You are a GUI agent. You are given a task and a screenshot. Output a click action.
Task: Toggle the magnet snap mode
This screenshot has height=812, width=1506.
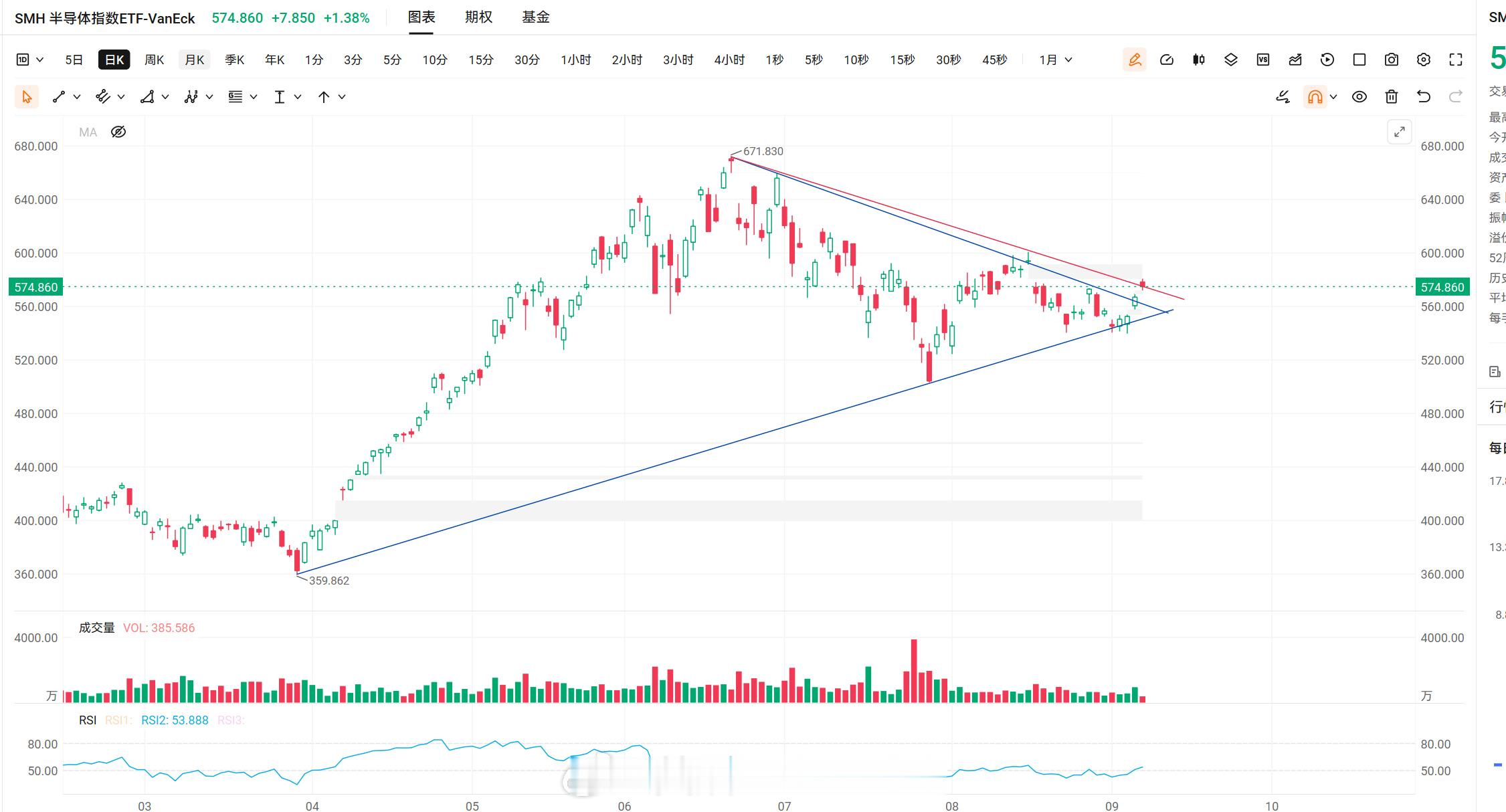(1315, 97)
